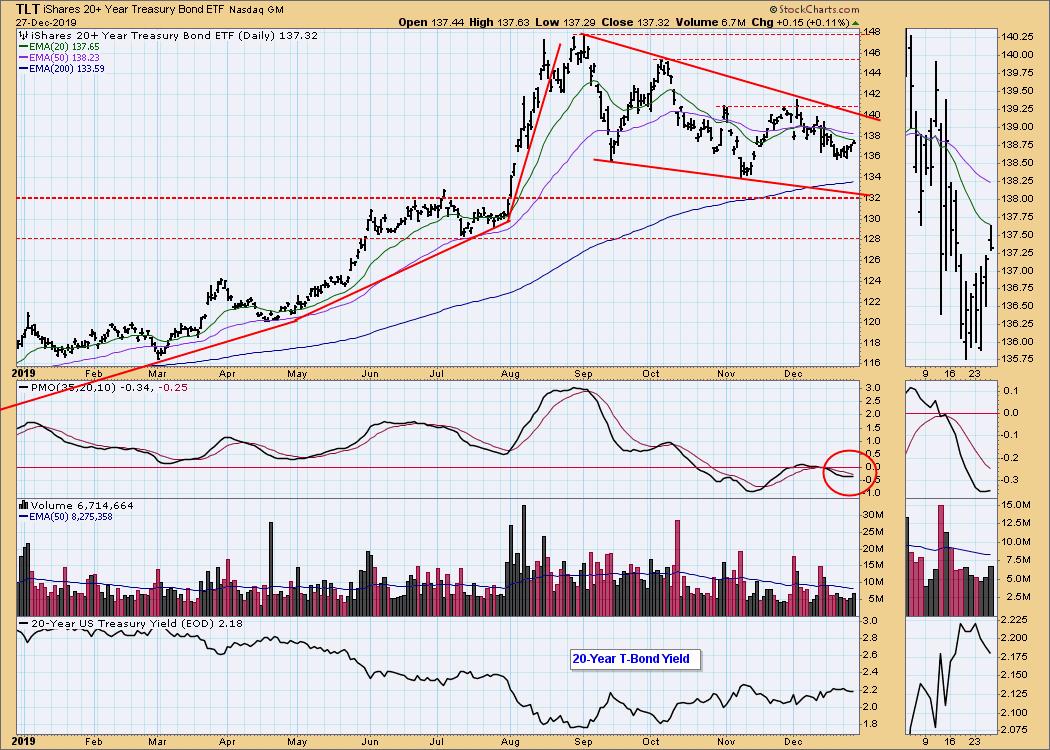Click the bar icon before the Volume 6,714,664 legend

(23, 506)
